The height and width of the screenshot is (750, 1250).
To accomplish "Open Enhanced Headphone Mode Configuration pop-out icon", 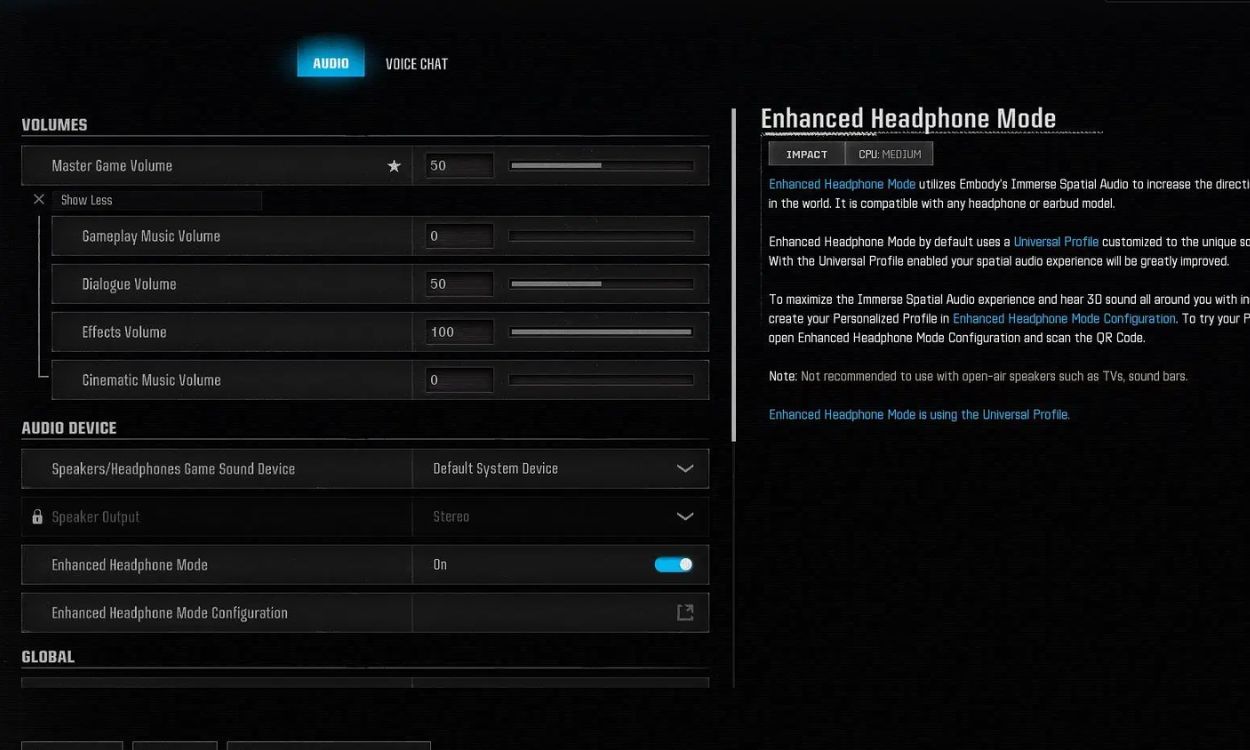I will [685, 612].
